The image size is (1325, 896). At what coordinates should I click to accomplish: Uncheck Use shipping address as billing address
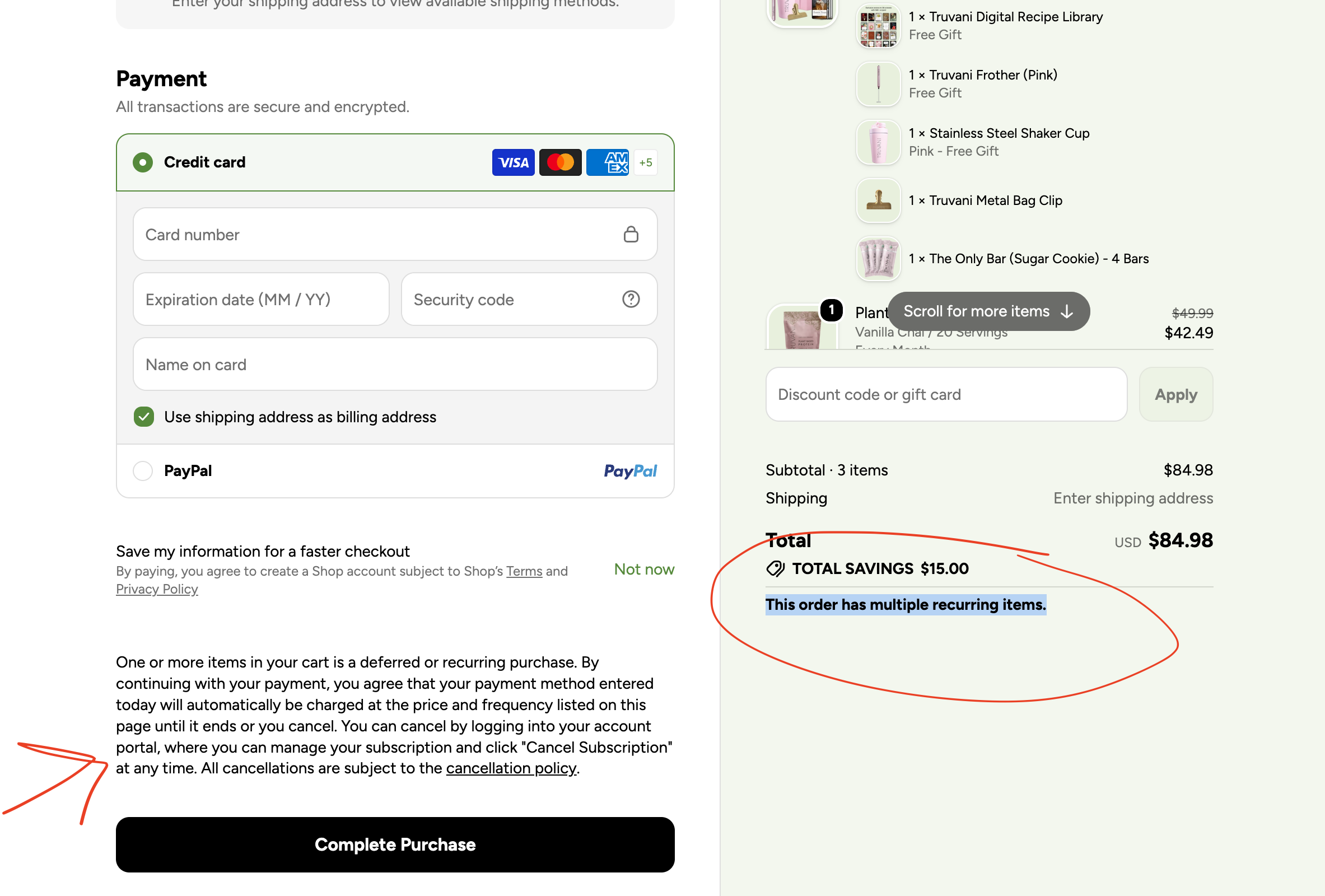tap(144, 417)
